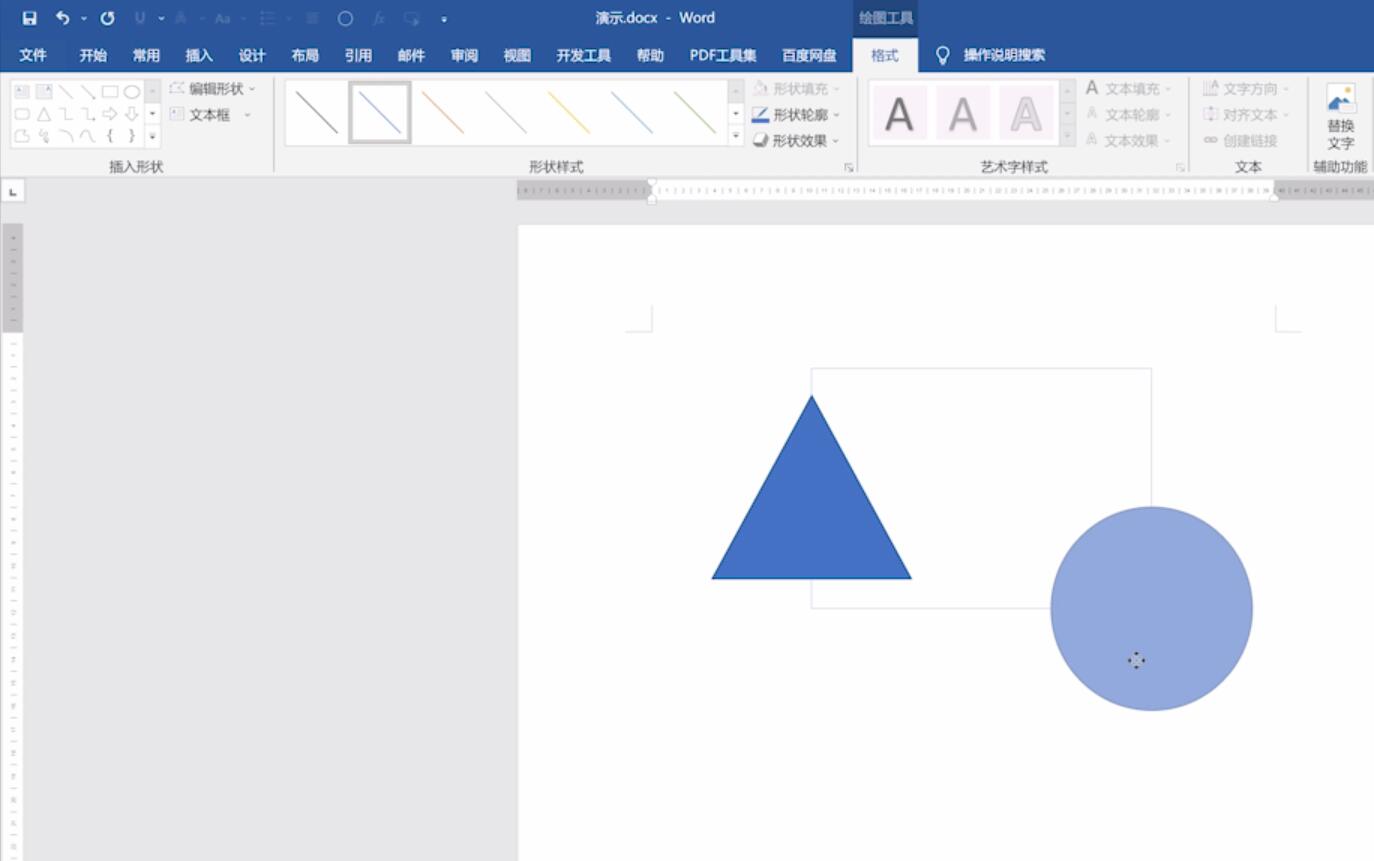Open the Shape Outline (形状轮廓) dropdown
Screen dimensions: 1374x861
pos(797,115)
